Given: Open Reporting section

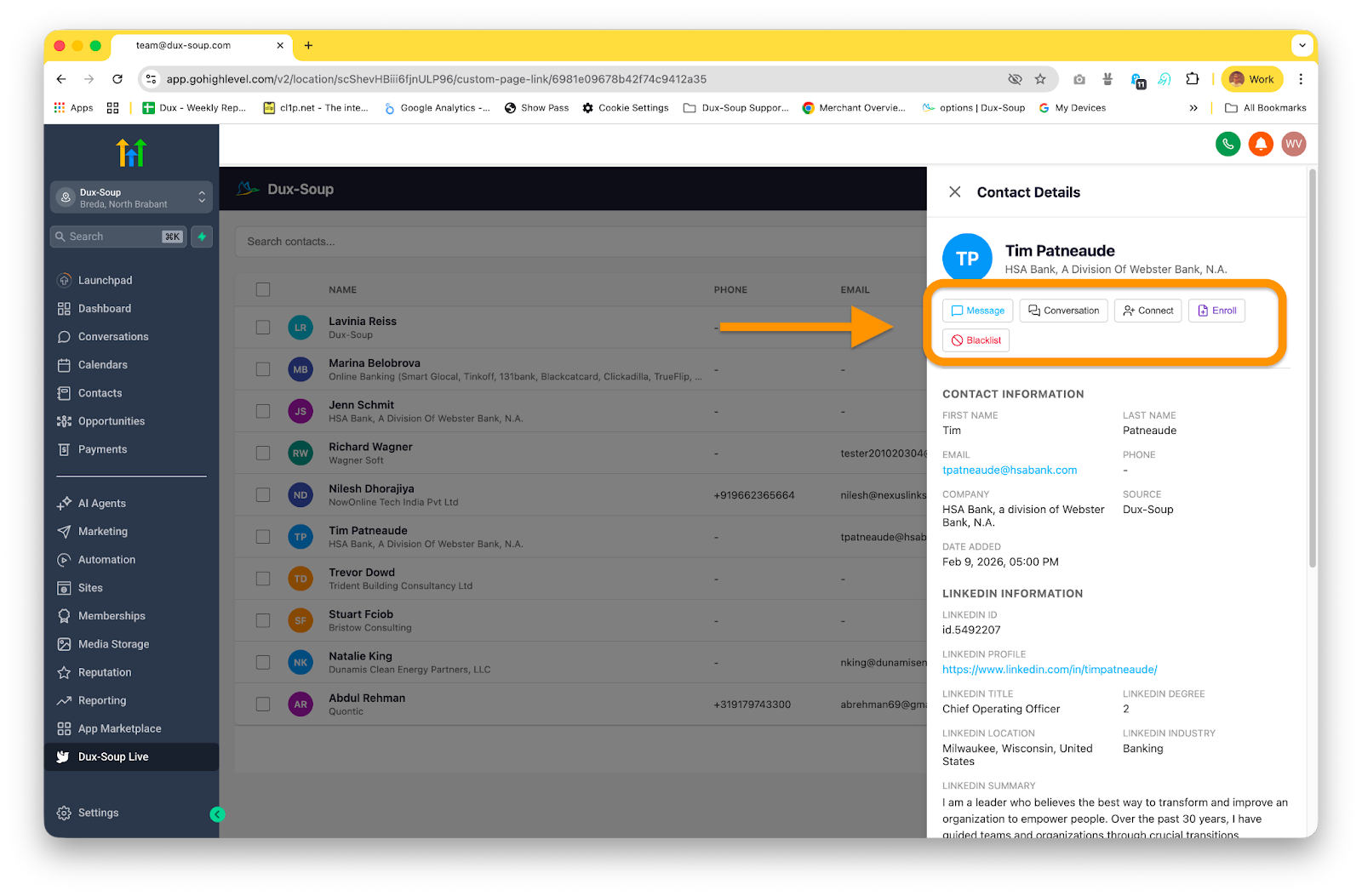Looking at the screenshot, I should 102,699.
